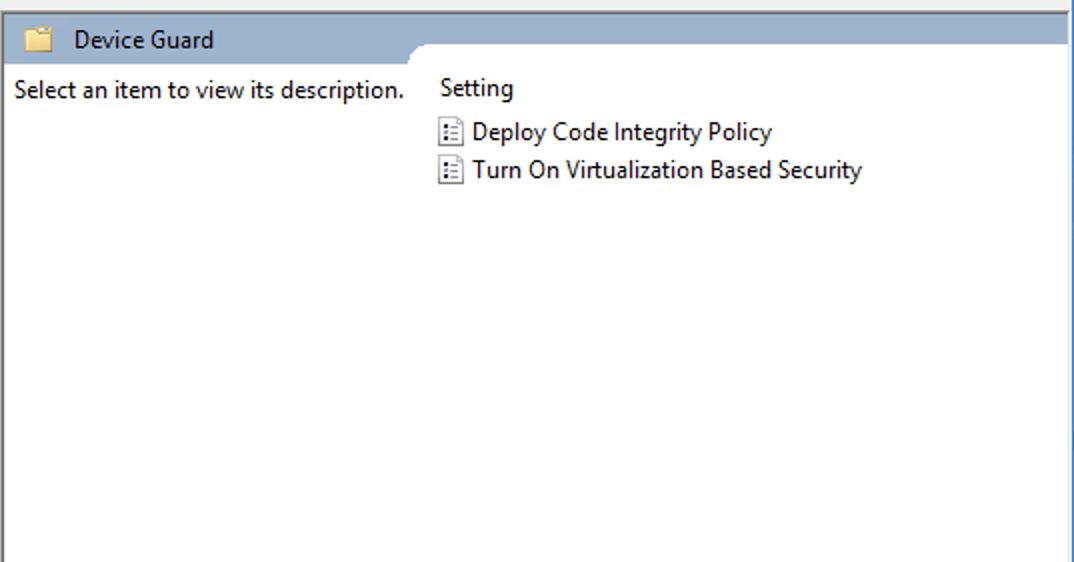Click the word 'description' in the hint text
The height and width of the screenshot is (562, 1074).
341,90
